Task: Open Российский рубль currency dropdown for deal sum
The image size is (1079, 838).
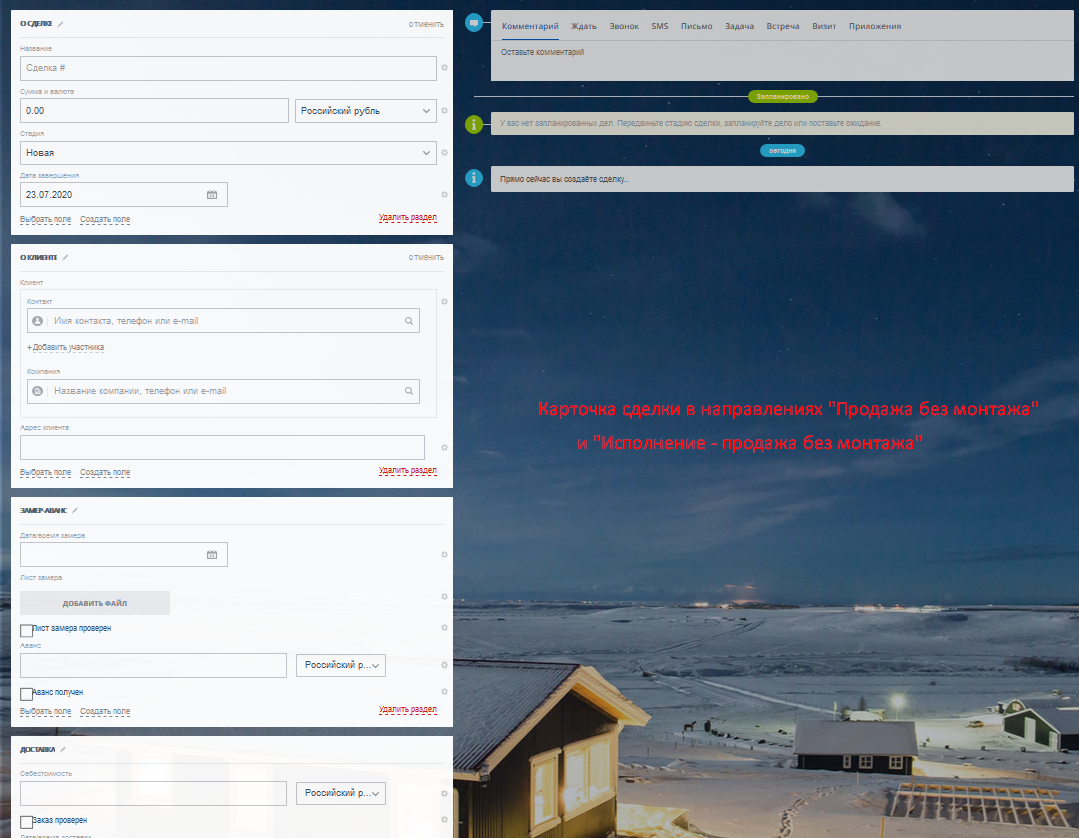Action: coord(366,111)
